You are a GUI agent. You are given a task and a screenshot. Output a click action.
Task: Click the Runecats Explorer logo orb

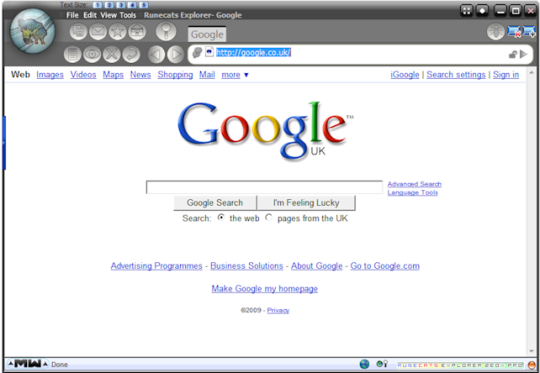click(32, 31)
